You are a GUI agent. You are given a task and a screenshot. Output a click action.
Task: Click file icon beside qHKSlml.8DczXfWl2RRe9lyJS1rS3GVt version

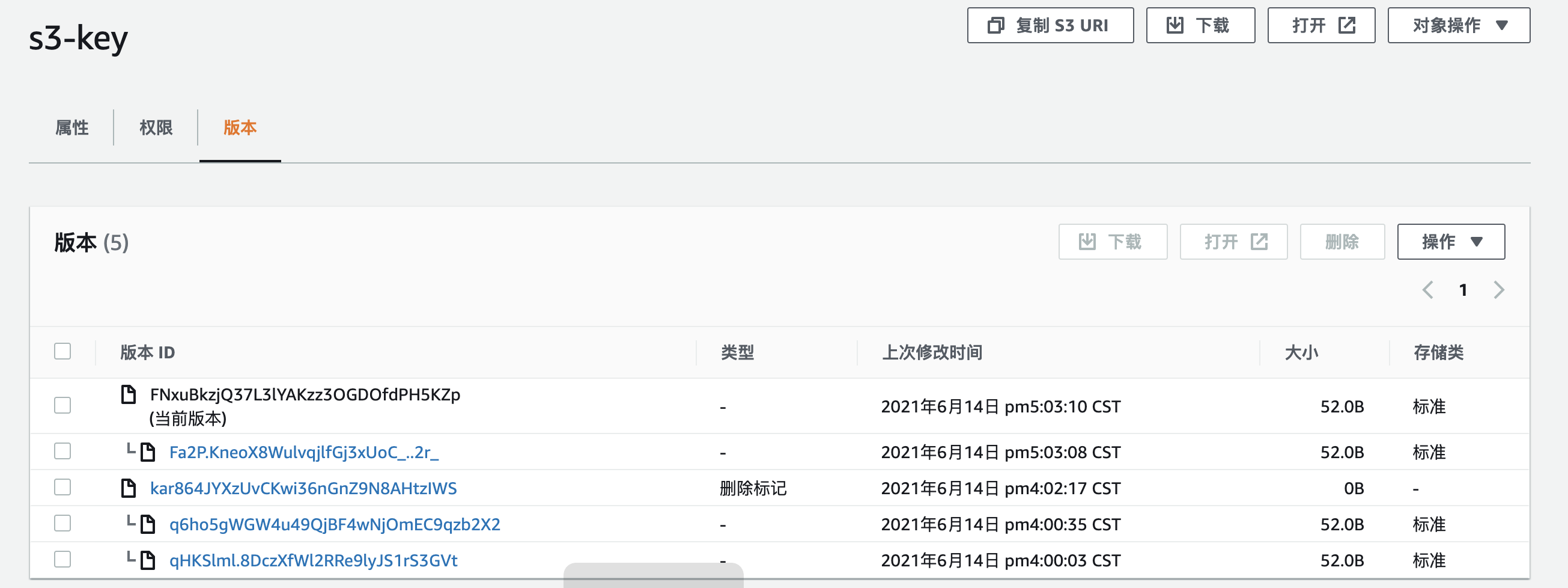point(148,560)
